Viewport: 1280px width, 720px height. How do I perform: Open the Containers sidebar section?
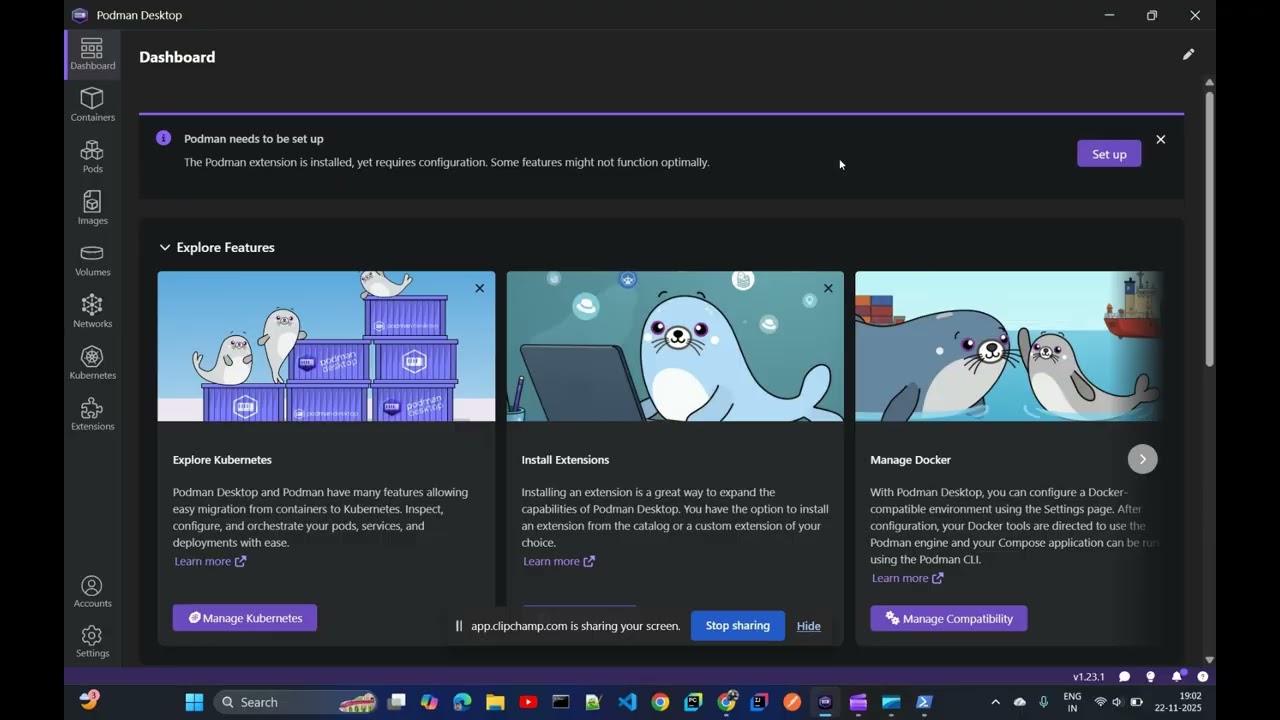tap(92, 105)
